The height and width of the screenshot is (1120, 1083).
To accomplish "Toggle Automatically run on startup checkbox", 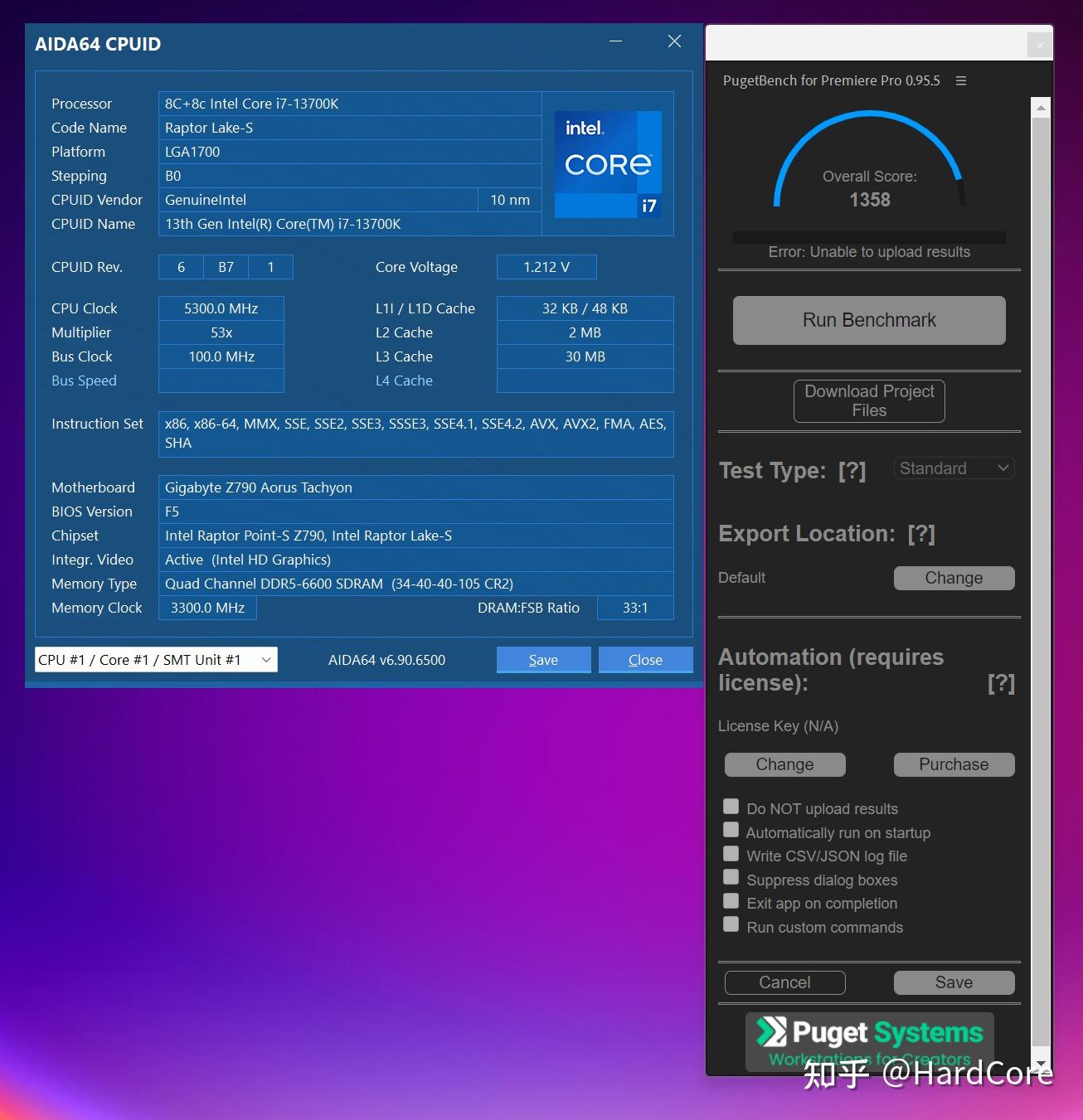I will [x=731, y=830].
